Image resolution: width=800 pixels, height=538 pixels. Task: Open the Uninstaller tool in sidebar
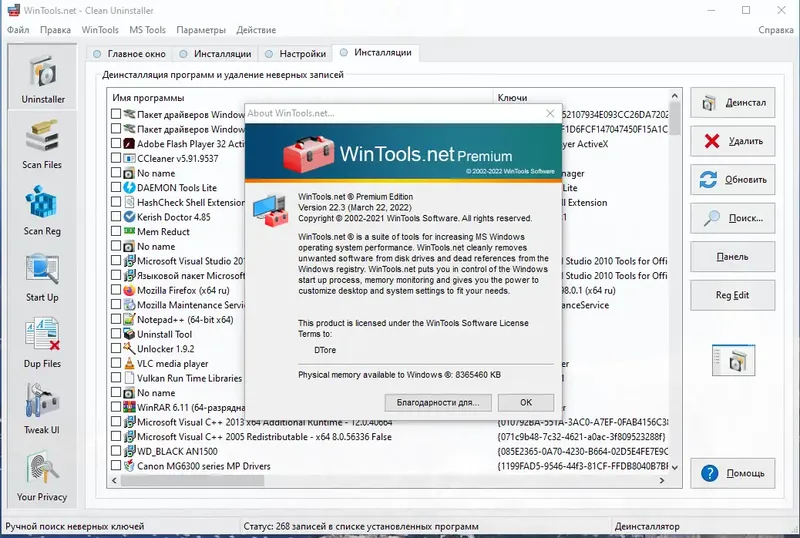[x=42, y=77]
